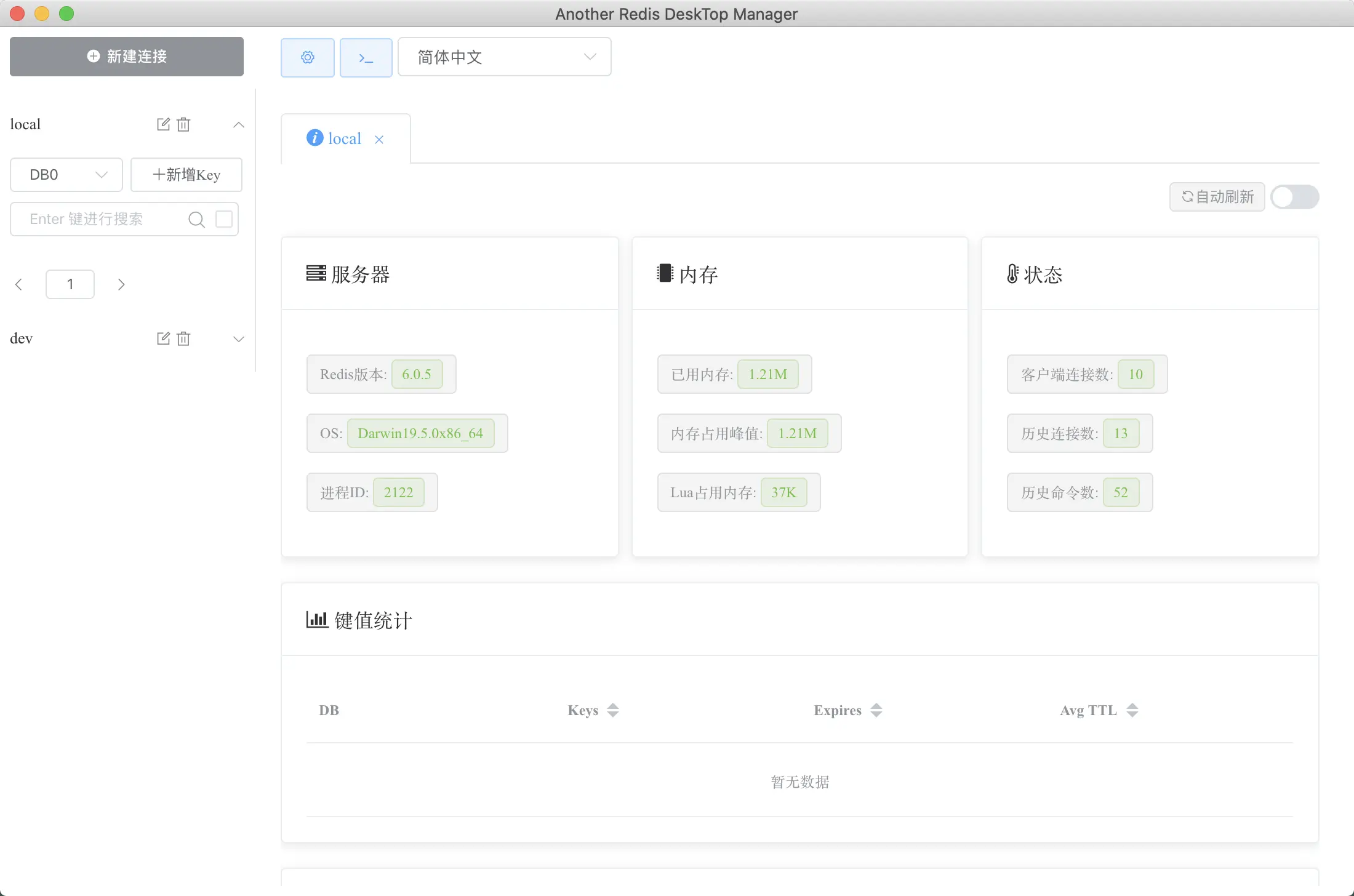The image size is (1354, 896).
Task: Edit the local connection
Action: tap(163, 124)
